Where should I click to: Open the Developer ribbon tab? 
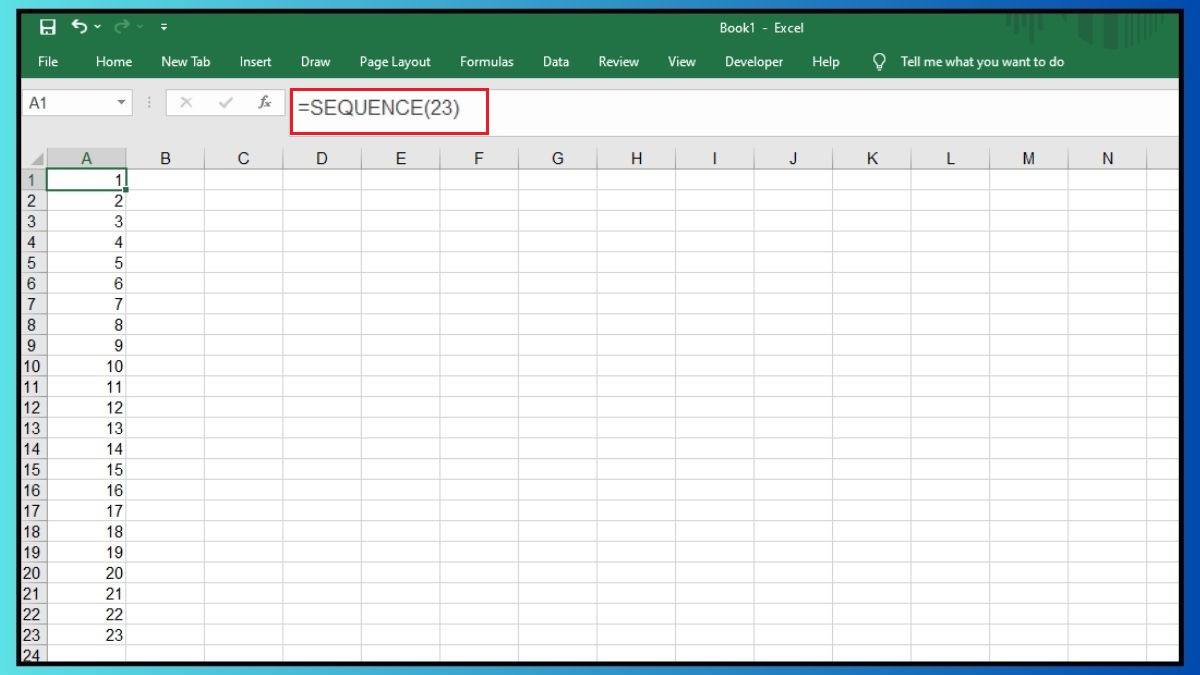(754, 61)
